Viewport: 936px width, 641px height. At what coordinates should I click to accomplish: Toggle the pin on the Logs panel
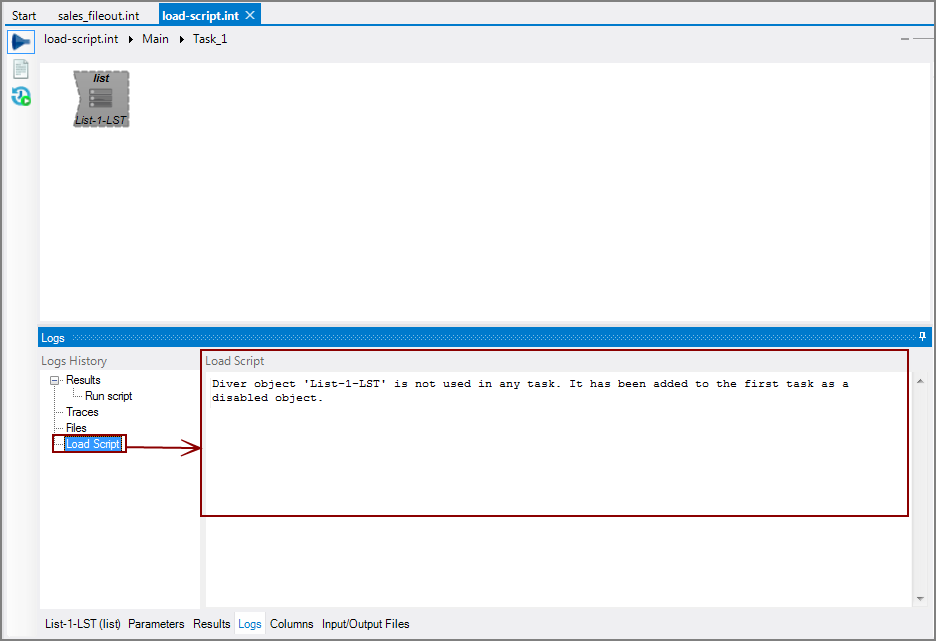click(x=921, y=337)
